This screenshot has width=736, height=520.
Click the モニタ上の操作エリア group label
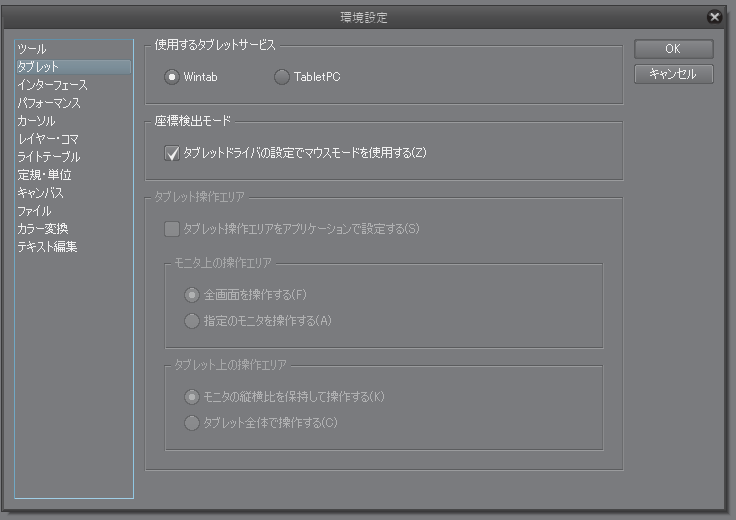223,263
